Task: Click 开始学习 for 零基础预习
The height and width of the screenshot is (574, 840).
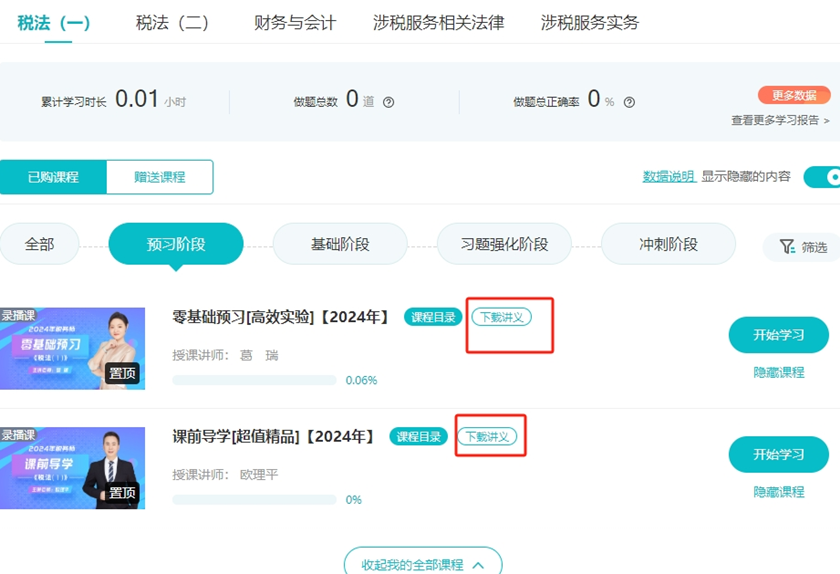Action: coord(778,335)
